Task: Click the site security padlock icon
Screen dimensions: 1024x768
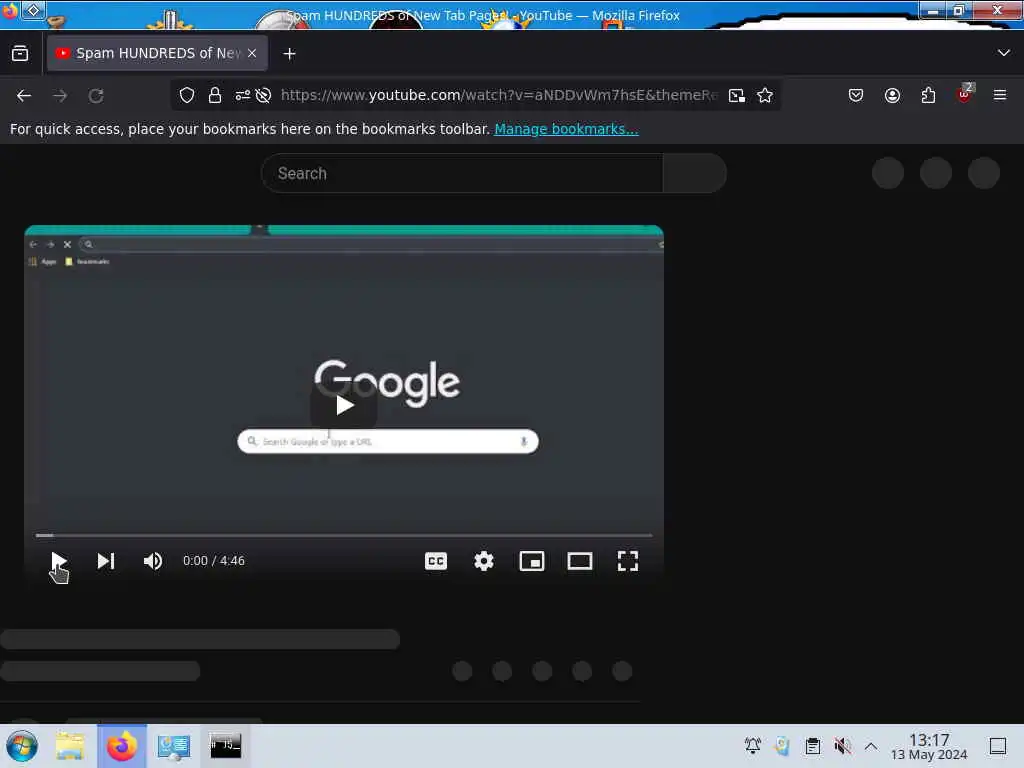Action: [215, 95]
